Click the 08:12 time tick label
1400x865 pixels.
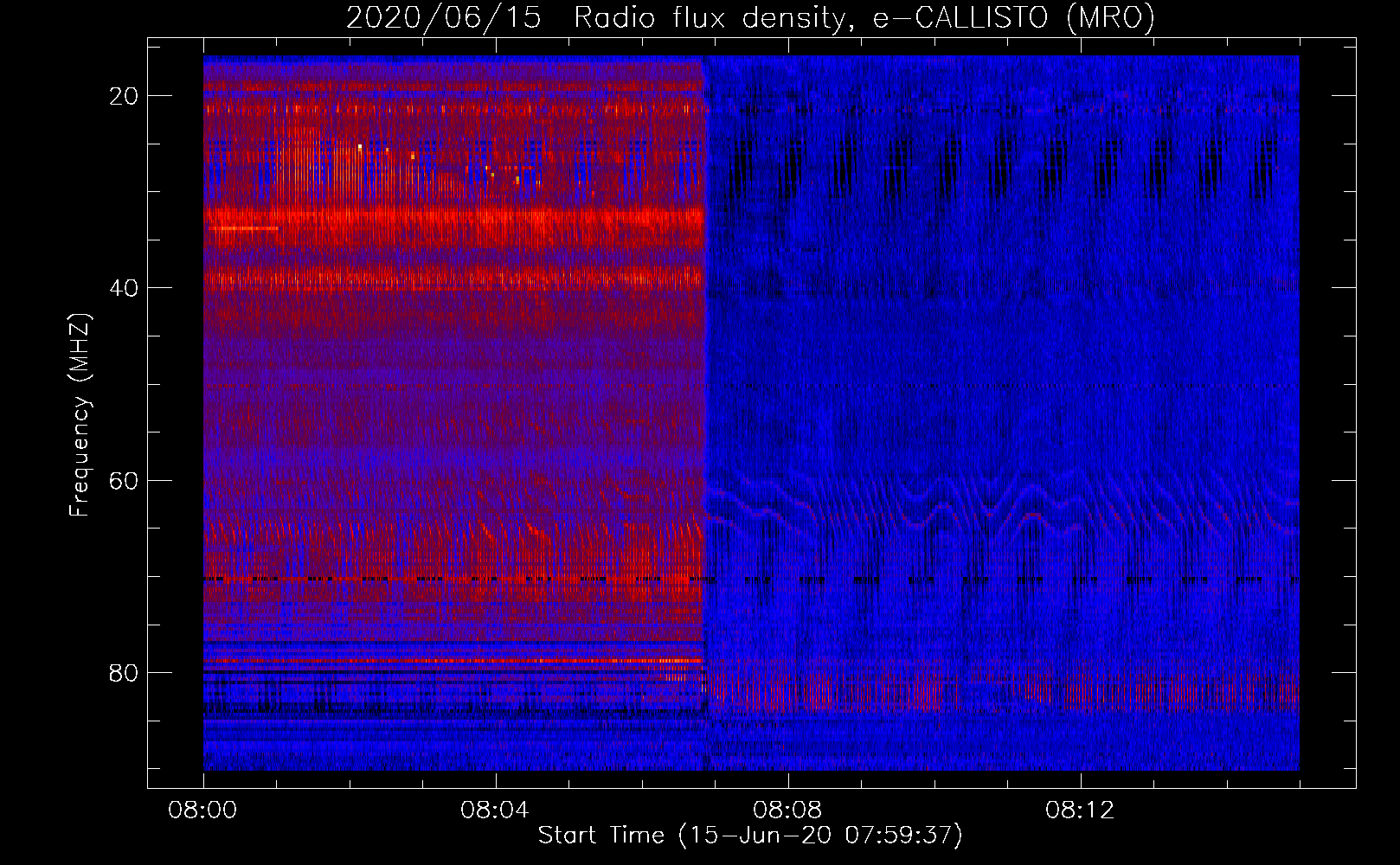[1080, 810]
